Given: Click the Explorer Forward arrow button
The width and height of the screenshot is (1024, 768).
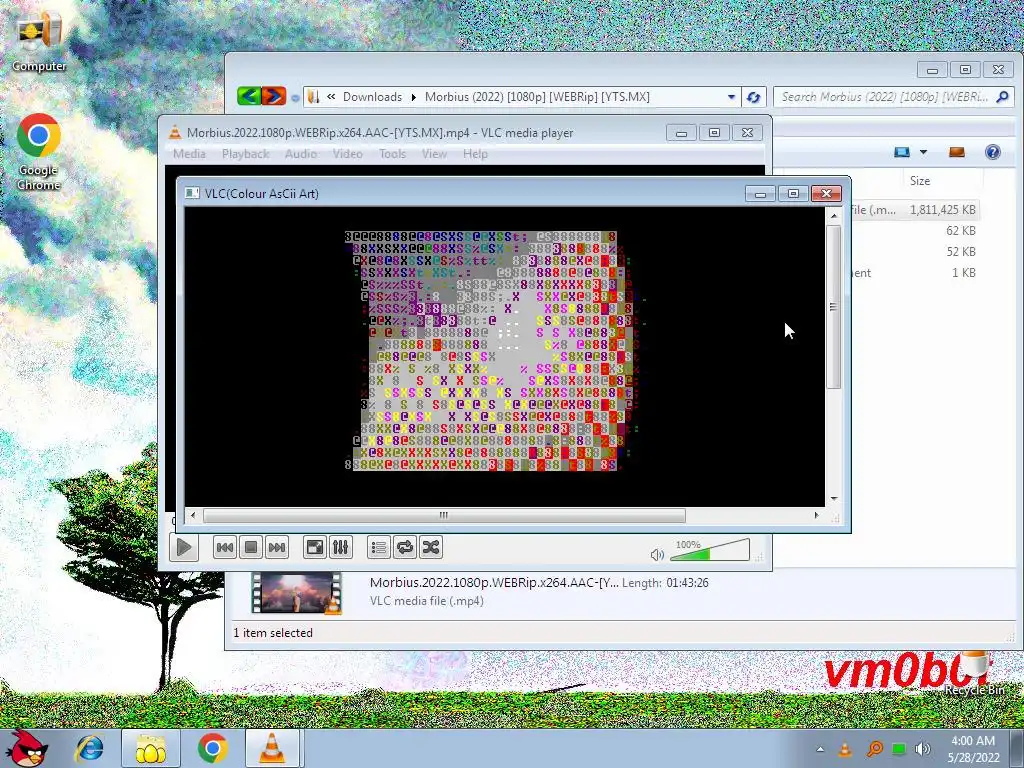Looking at the screenshot, I should pos(274,97).
